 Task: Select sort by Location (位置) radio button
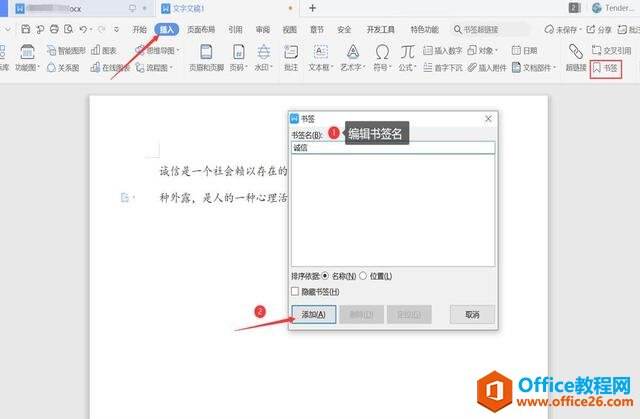click(363, 276)
